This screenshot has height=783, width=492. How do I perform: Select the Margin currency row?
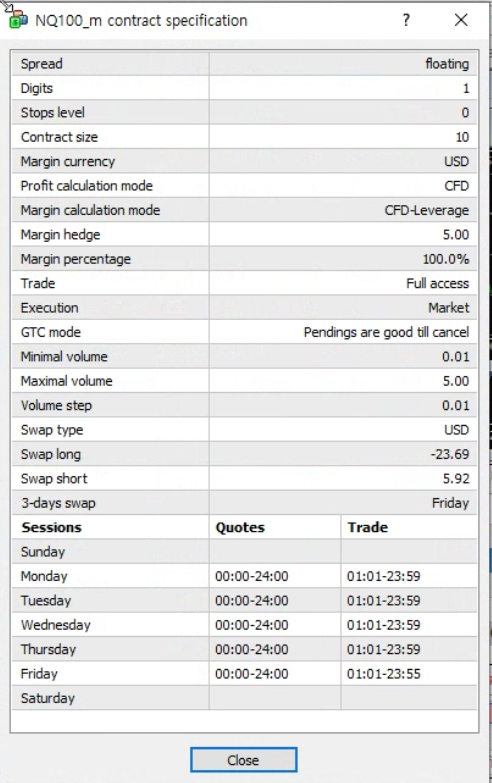[244, 161]
